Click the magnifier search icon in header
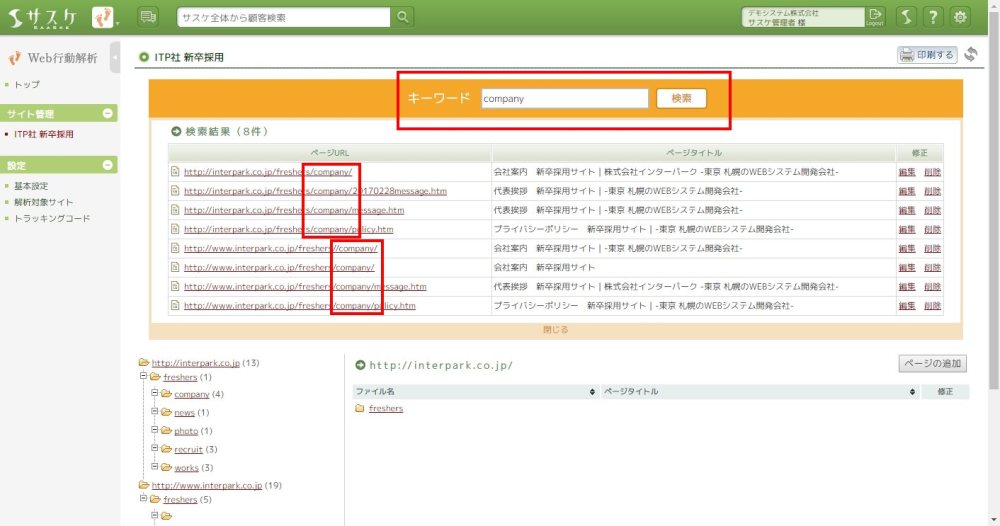The image size is (1000, 526). [402, 17]
